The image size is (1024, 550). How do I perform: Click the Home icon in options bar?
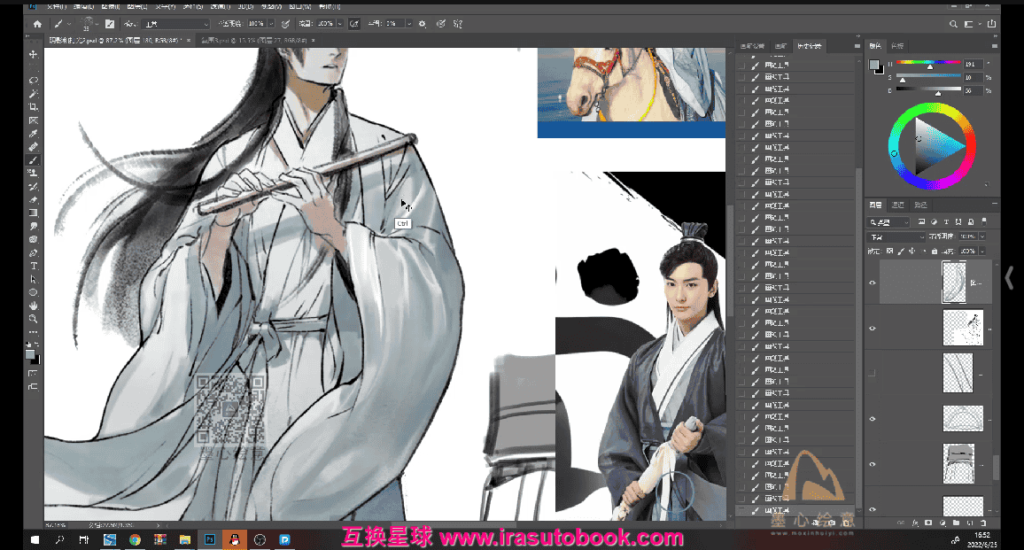pyautogui.click(x=37, y=24)
